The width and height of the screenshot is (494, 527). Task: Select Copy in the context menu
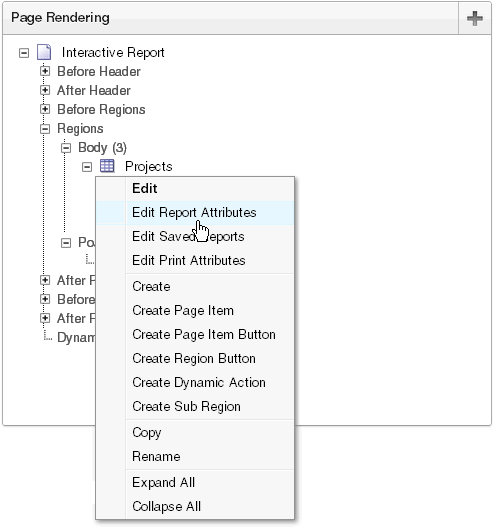195,433
